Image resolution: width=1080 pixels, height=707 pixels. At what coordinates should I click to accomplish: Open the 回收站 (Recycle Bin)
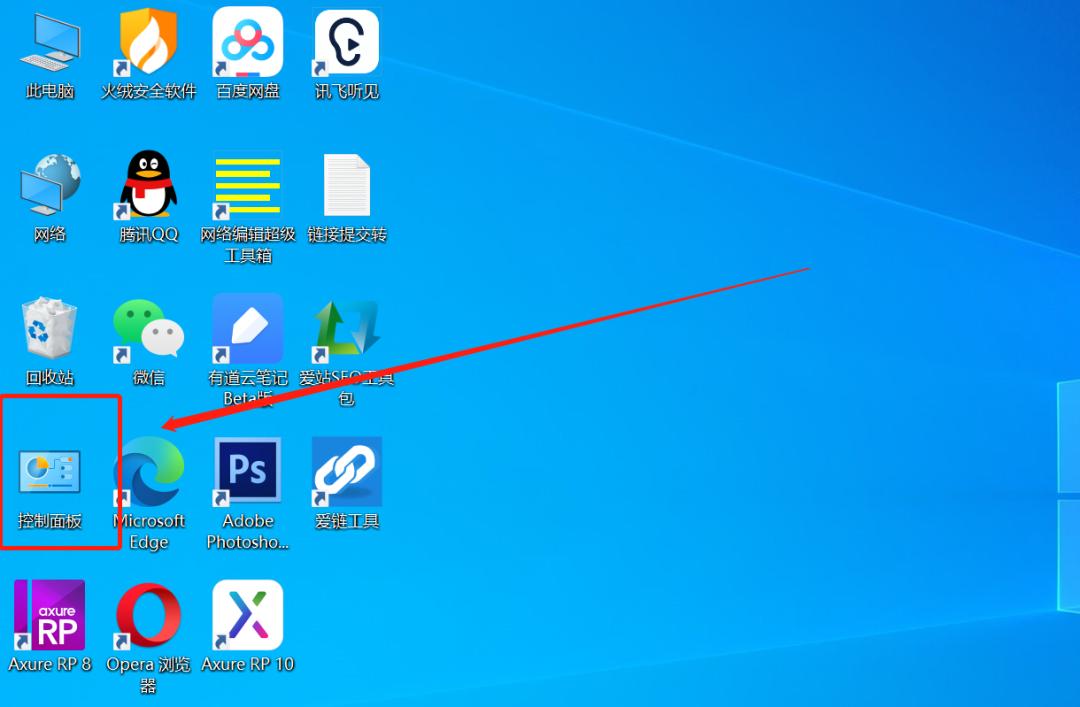[49, 328]
